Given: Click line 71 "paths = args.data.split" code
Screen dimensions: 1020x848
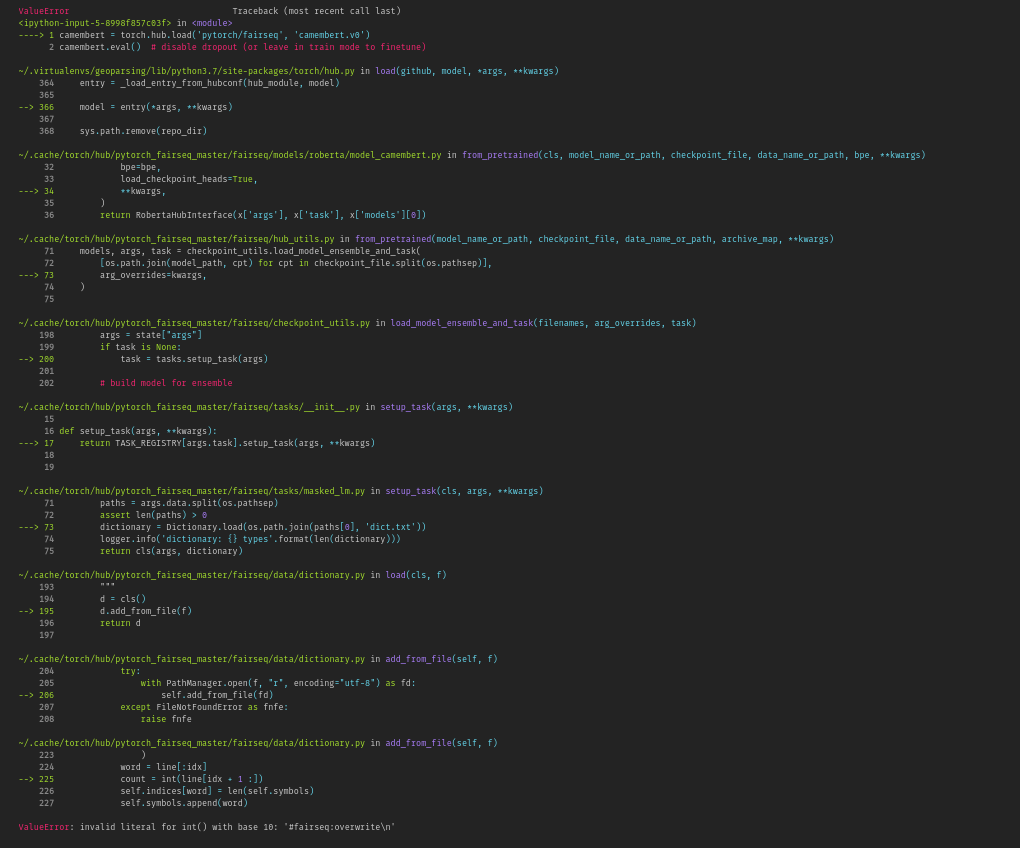Looking at the screenshot, I should click(189, 503).
